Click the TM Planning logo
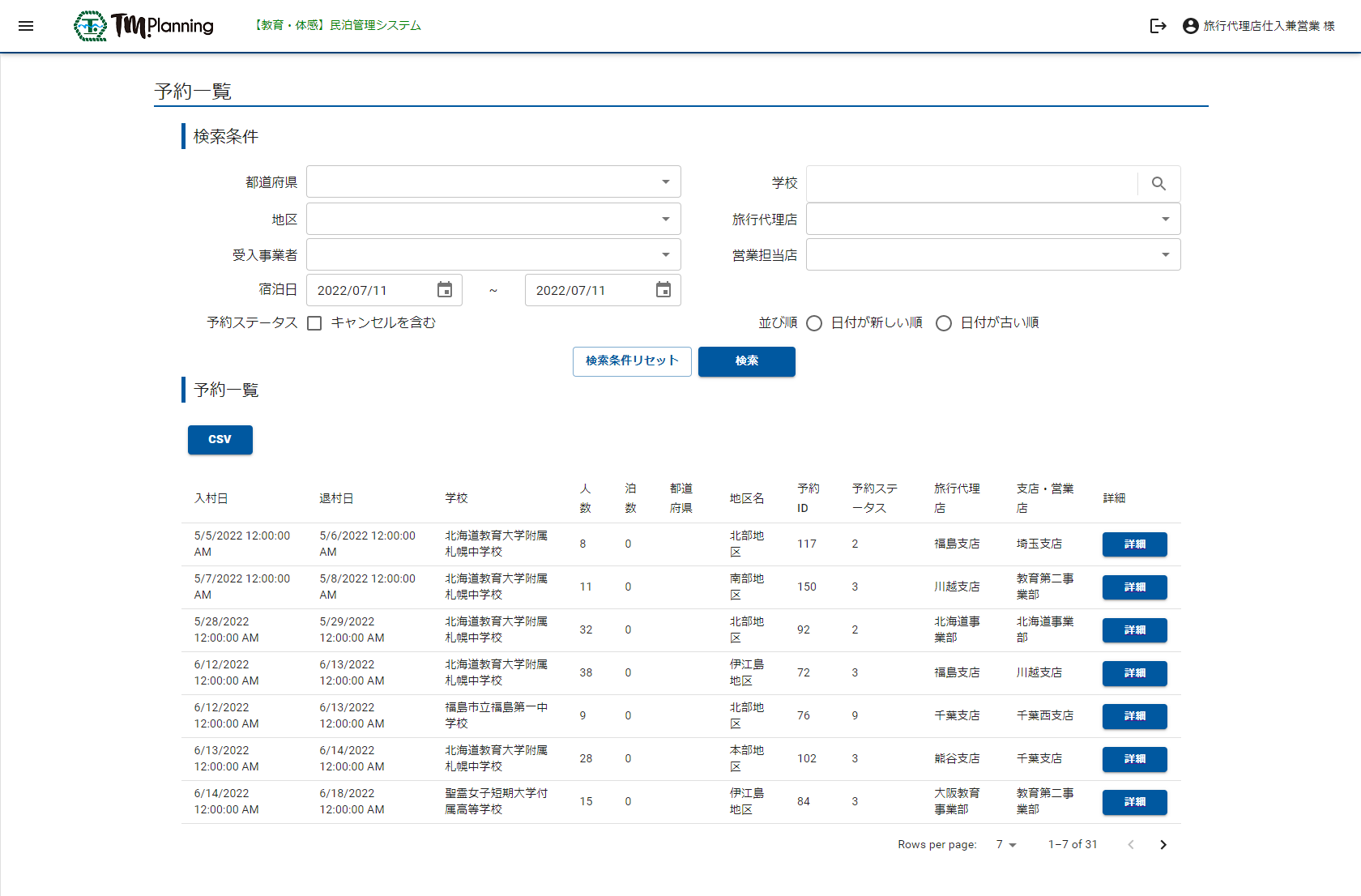The width and height of the screenshot is (1361, 896). [x=144, y=26]
